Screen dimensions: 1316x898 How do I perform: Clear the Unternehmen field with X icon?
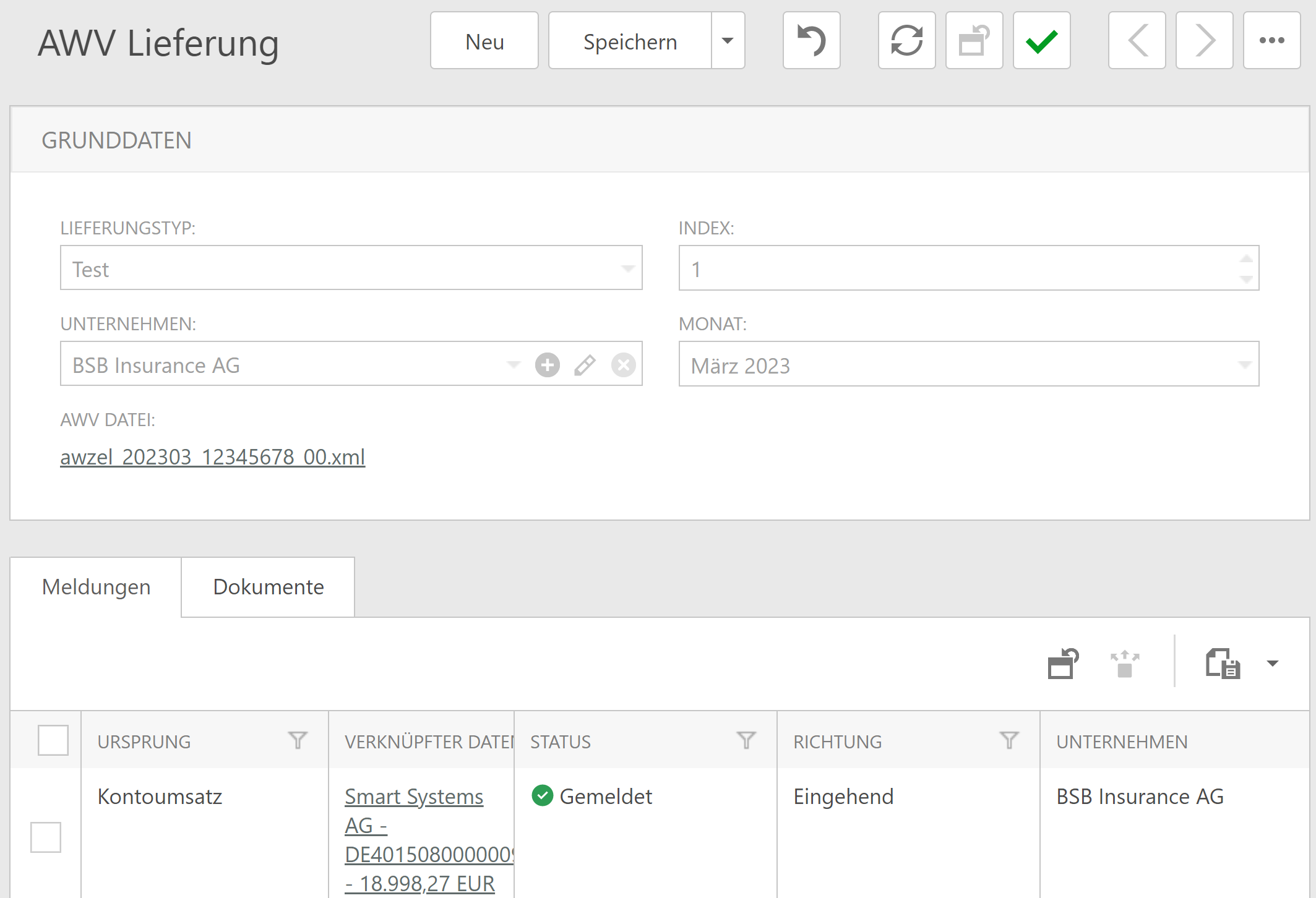(623, 365)
